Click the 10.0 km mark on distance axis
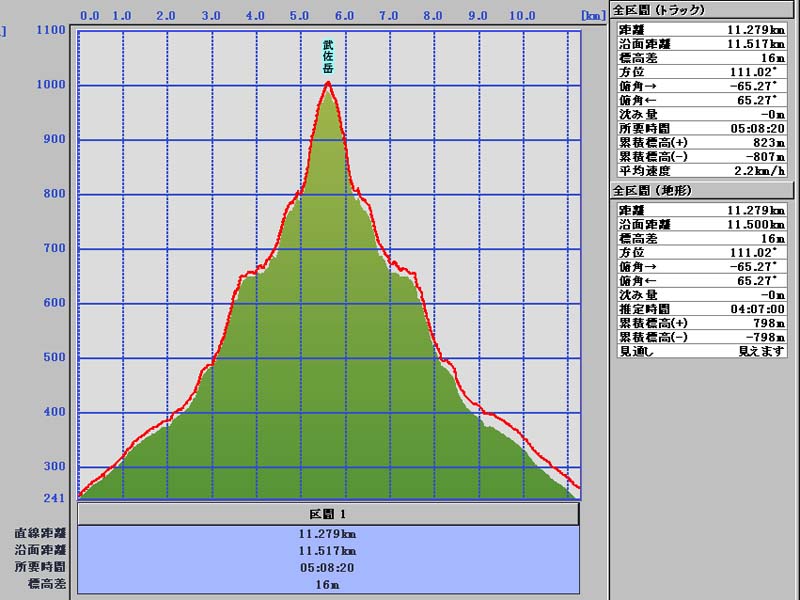Screen dimensions: 800x600 coord(521,16)
